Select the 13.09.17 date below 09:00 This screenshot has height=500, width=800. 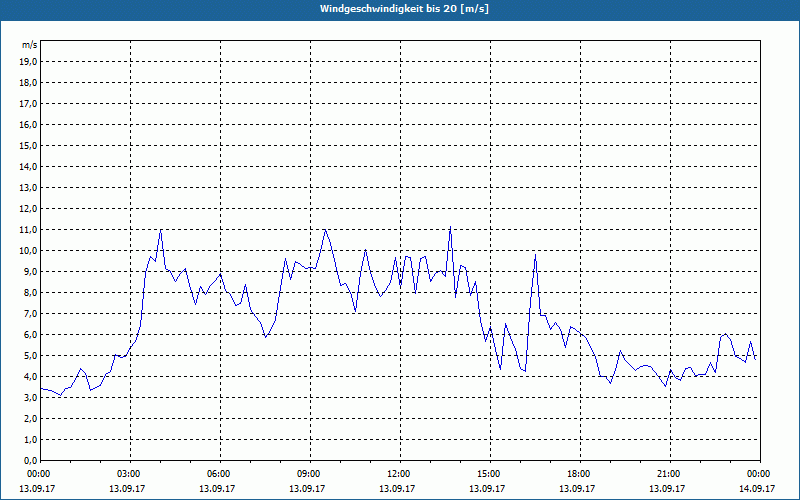(x=307, y=488)
